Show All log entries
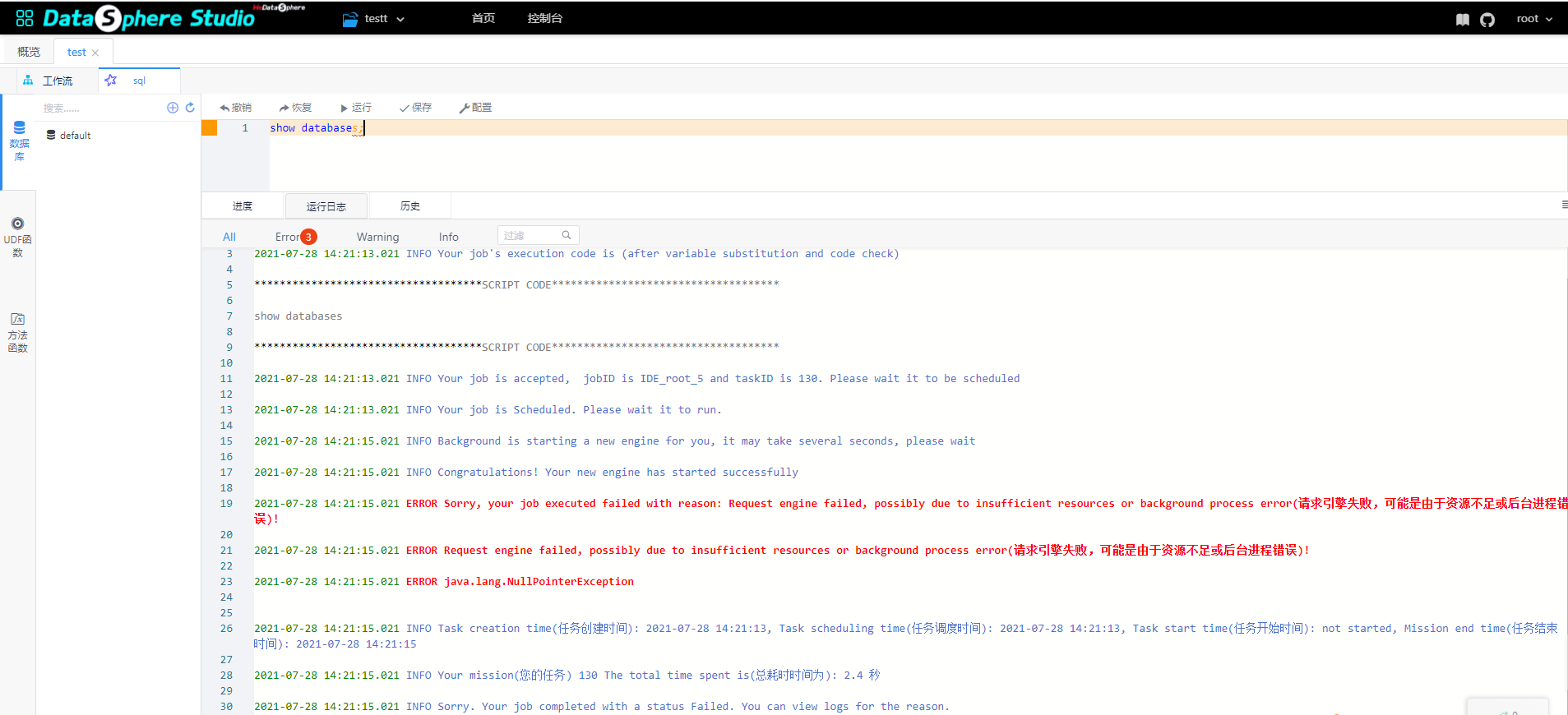 pyautogui.click(x=229, y=237)
